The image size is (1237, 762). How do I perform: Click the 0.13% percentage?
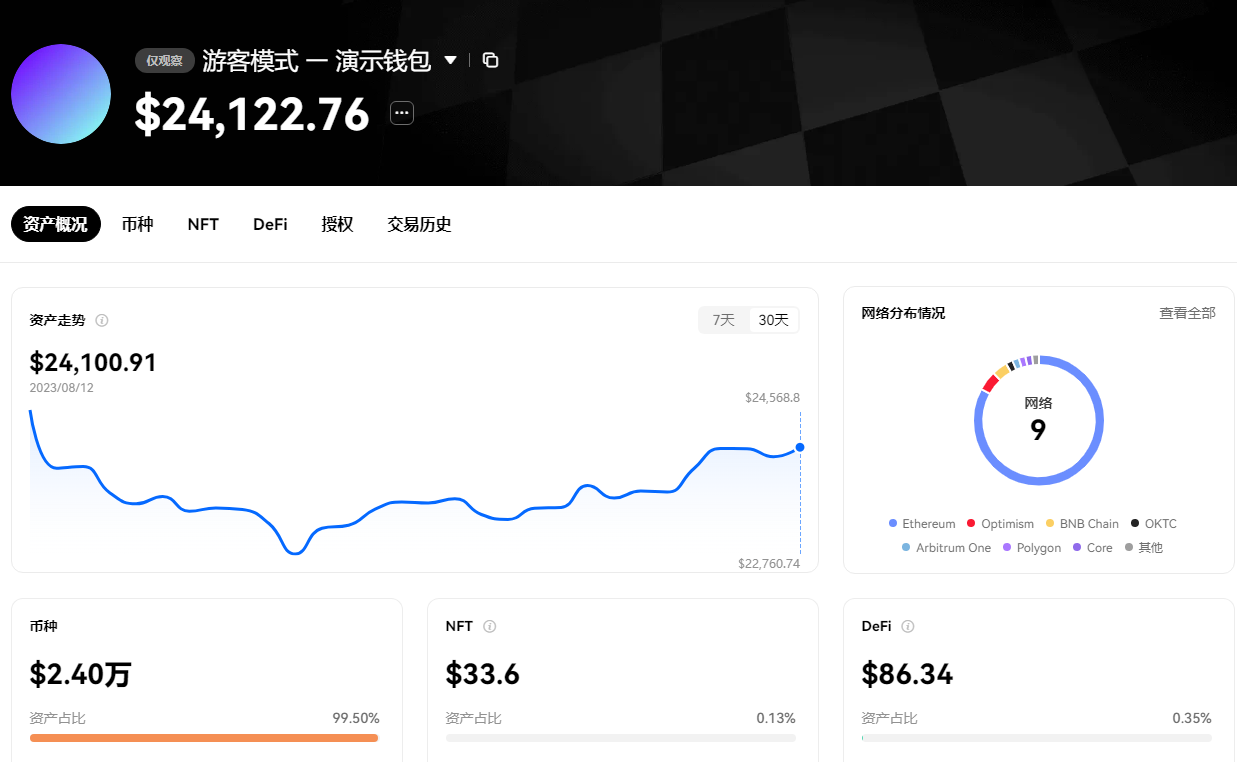(776, 718)
